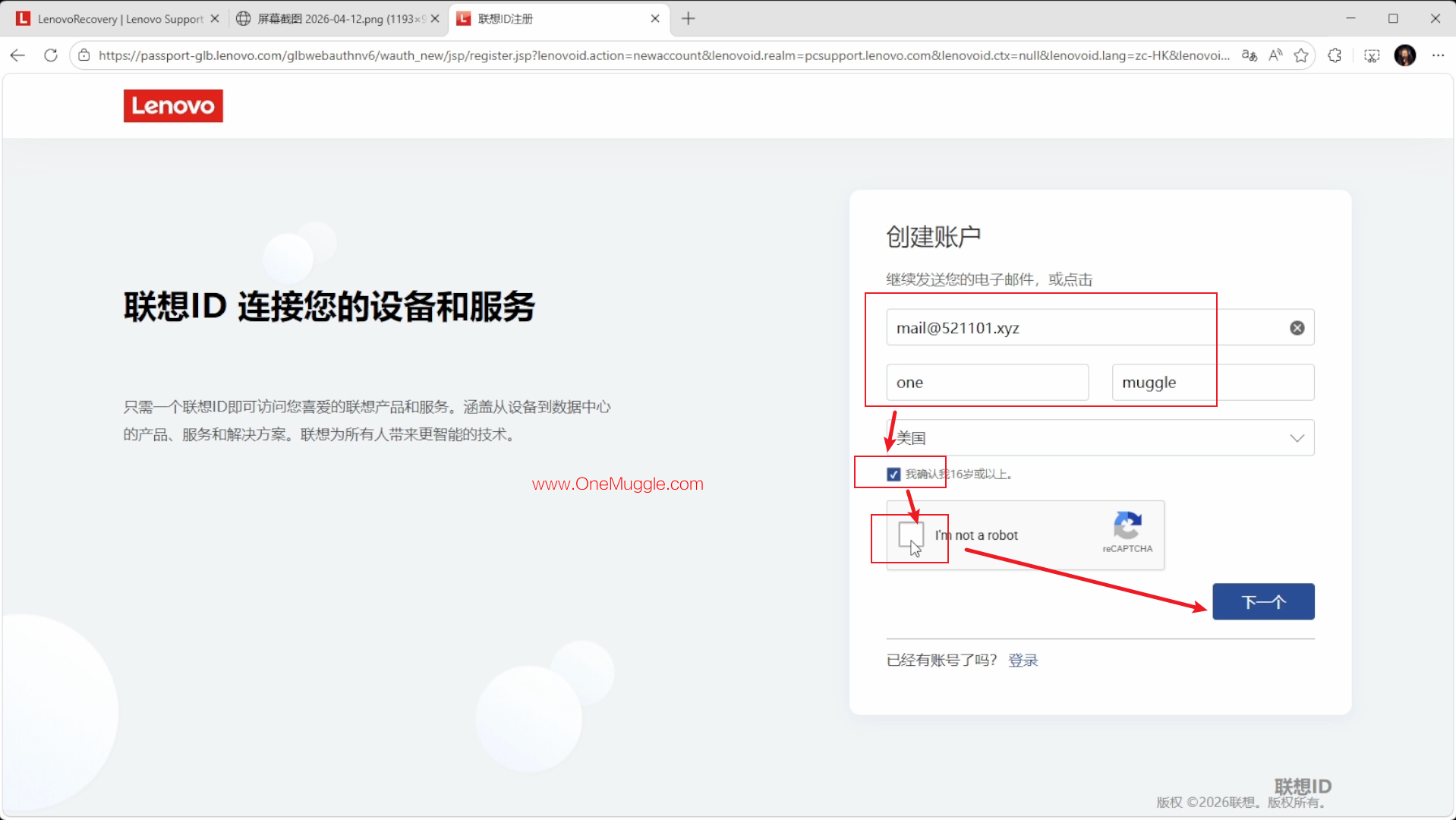The height and width of the screenshot is (820, 1456).
Task: Click the 联想ID 连接您的设备和服务 headline
Action: pyautogui.click(x=329, y=307)
